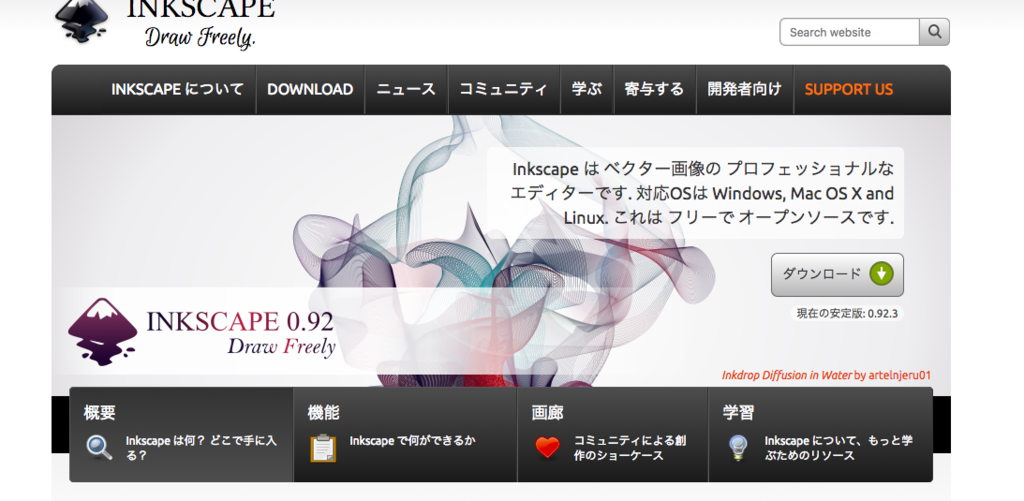This screenshot has height=501, width=1024.
Task: Click 'Inkscape は何？ どこで手に入る？' text
Action: 201,448
